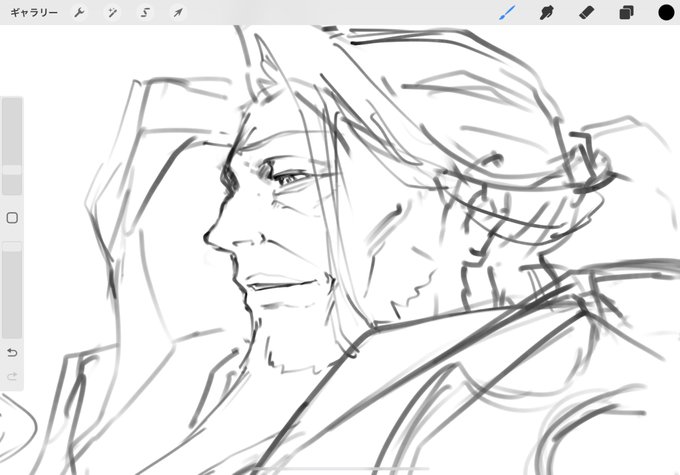
Task: Activate the Transform arrow tool
Action: pyautogui.click(x=178, y=13)
